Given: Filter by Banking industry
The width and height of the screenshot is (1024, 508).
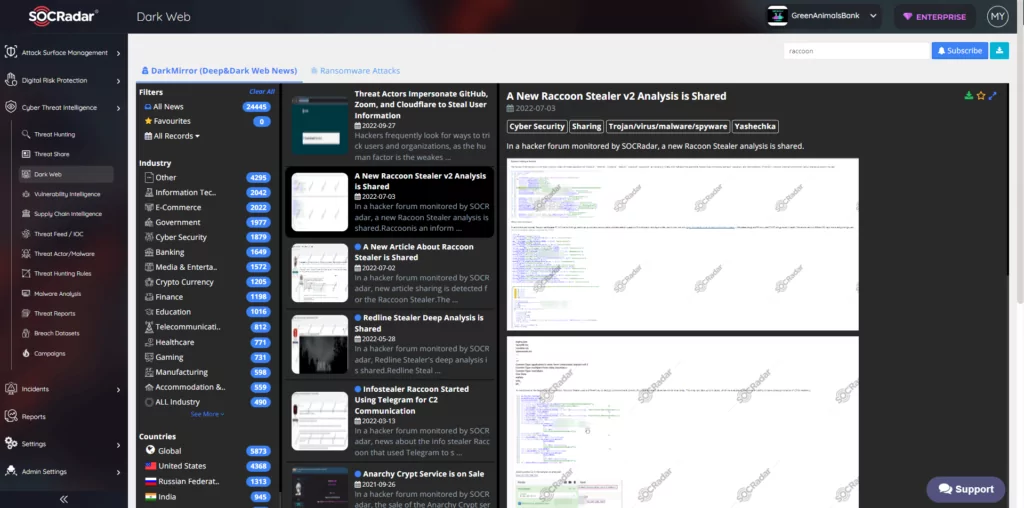Looking at the screenshot, I should (x=165, y=252).
